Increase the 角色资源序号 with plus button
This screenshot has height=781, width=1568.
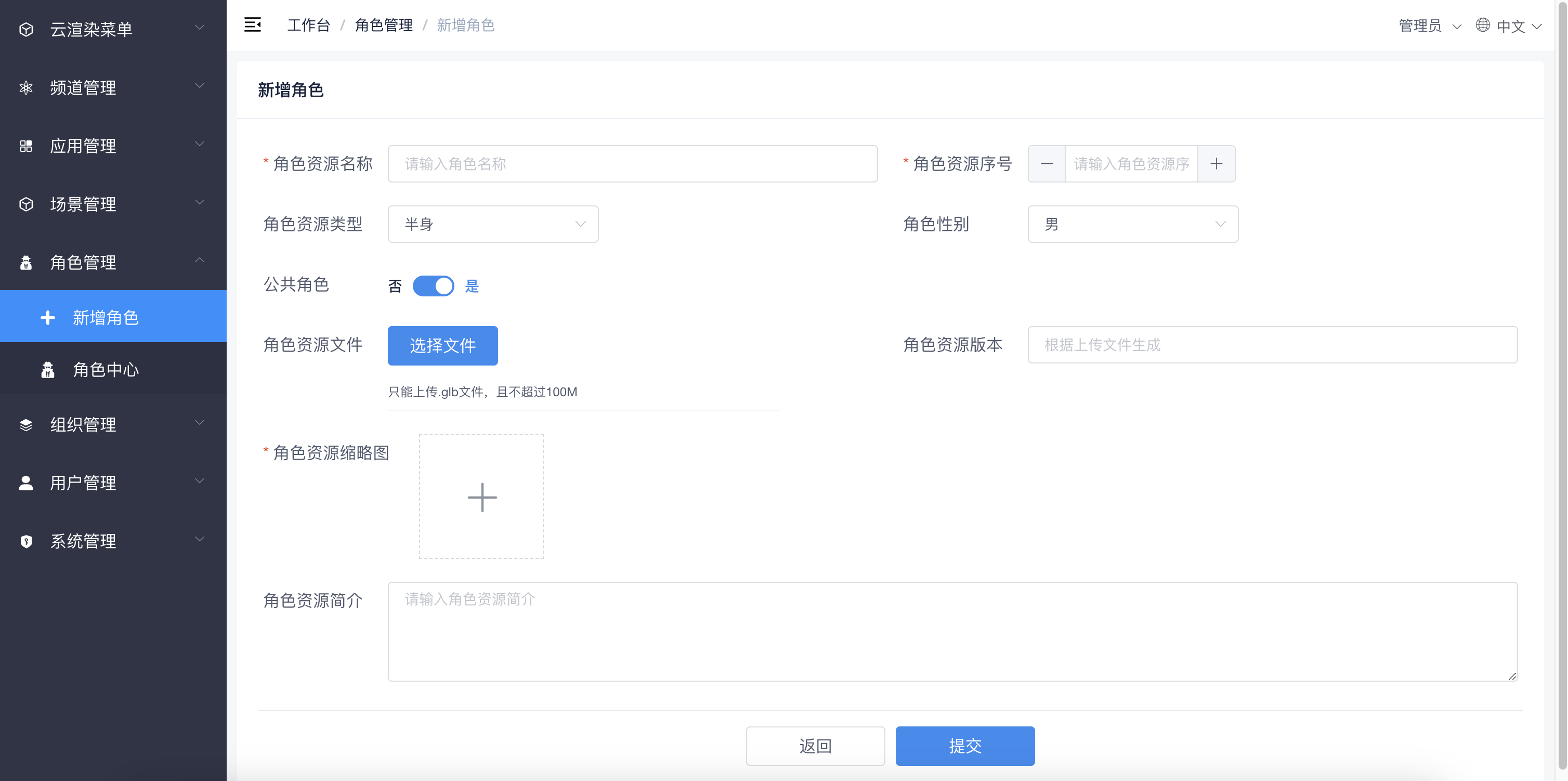1216,164
